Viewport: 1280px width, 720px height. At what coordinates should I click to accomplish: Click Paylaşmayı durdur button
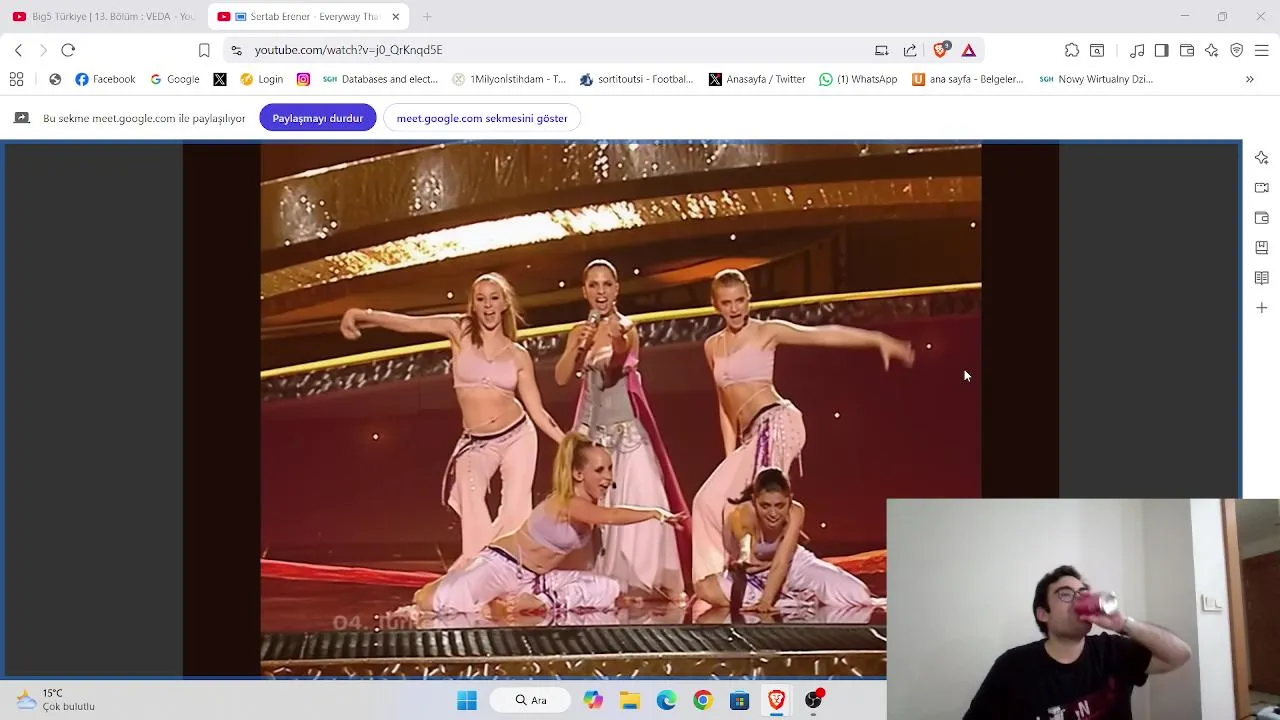pos(317,118)
